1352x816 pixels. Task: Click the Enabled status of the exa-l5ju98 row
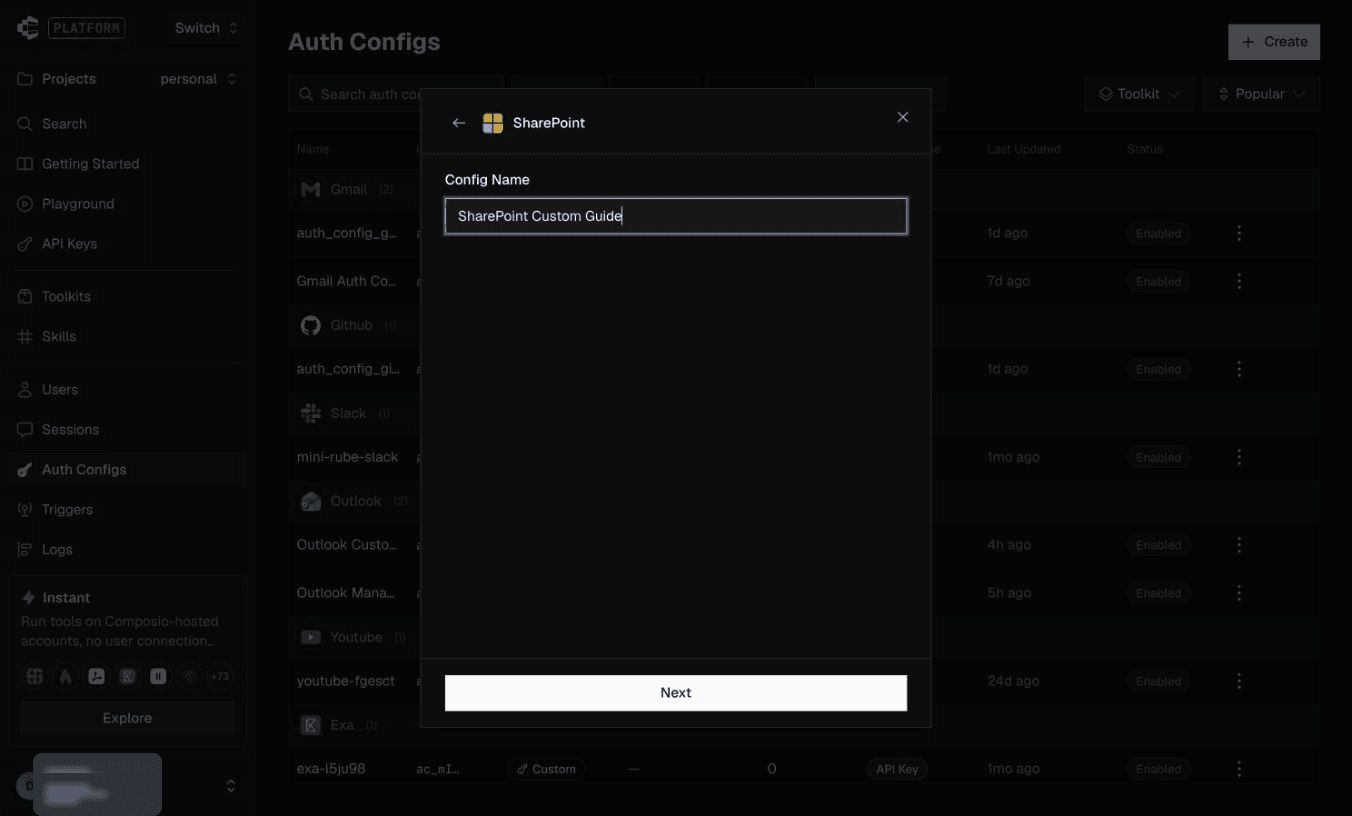coord(1158,769)
